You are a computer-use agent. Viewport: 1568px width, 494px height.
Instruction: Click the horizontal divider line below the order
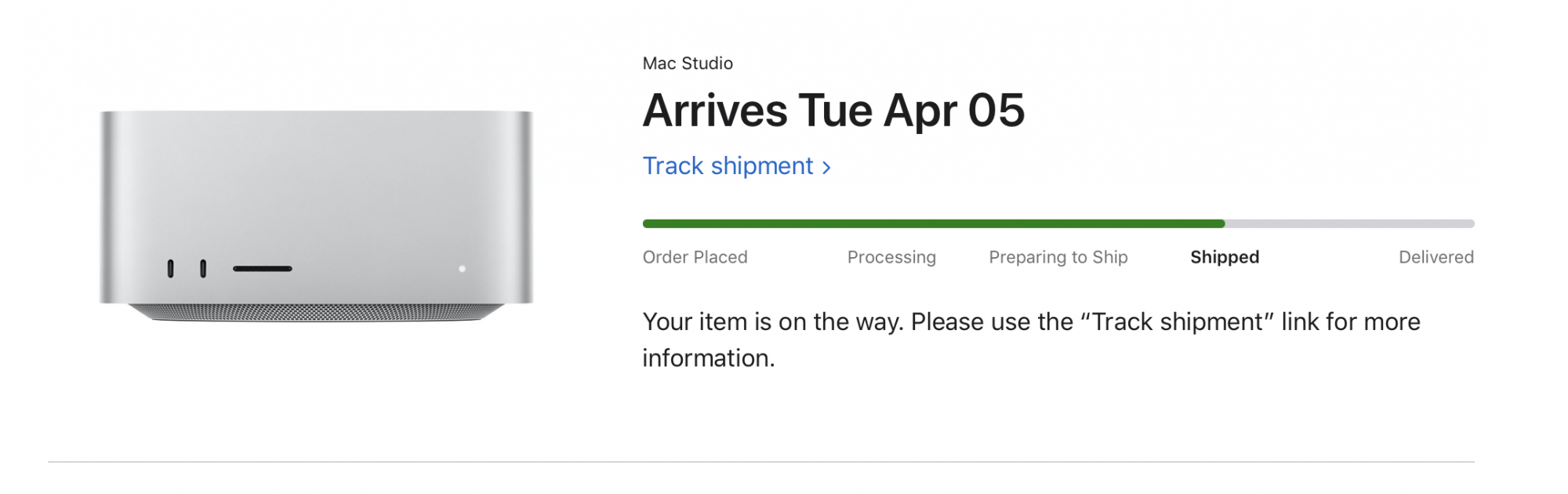(760, 462)
